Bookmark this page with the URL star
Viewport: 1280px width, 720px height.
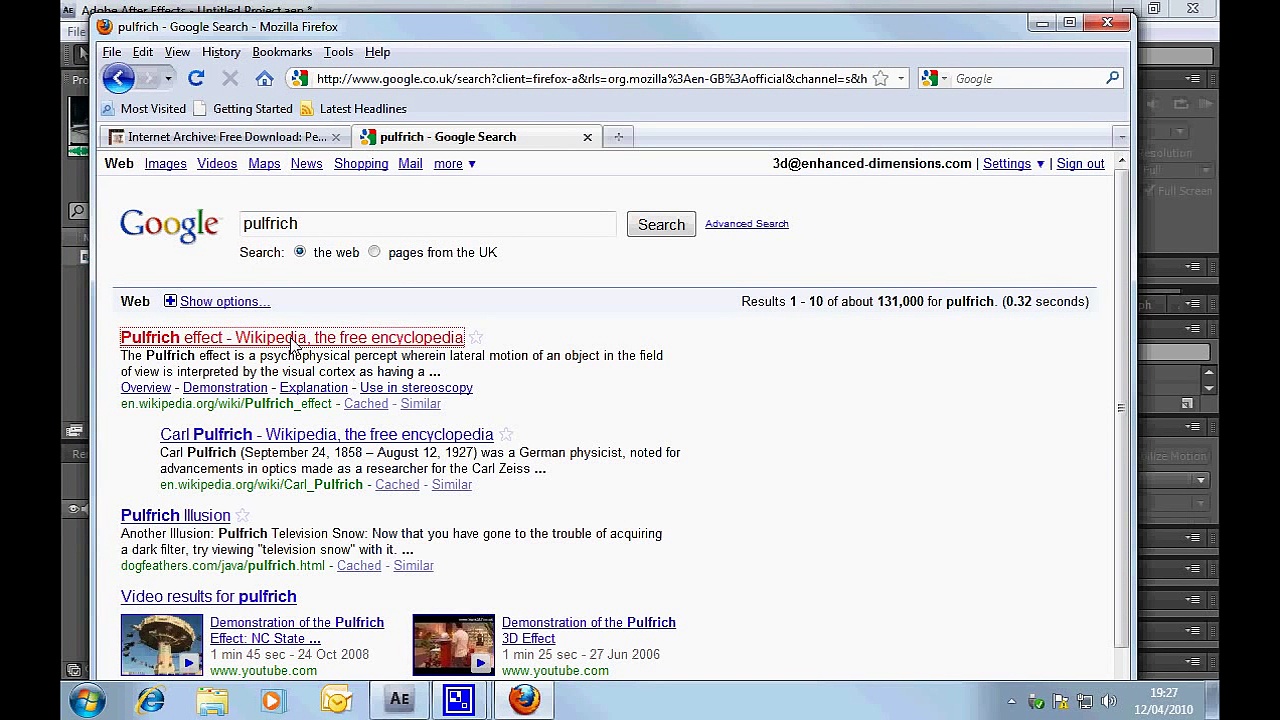880,78
